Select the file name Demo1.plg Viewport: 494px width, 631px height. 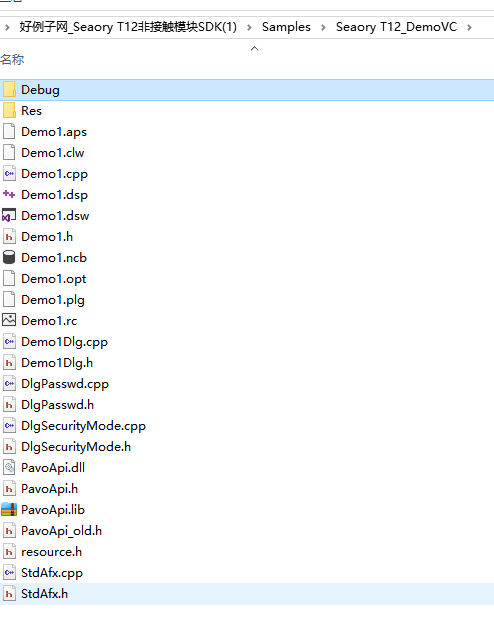click(x=53, y=300)
